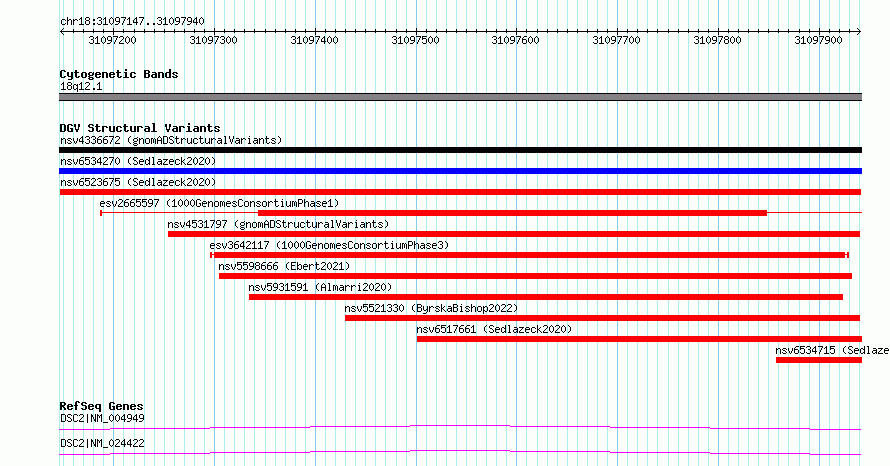This screenshot has height=466, width=890.
Task: Click the ruler's left arrowhead
Action: click(62, 32)
